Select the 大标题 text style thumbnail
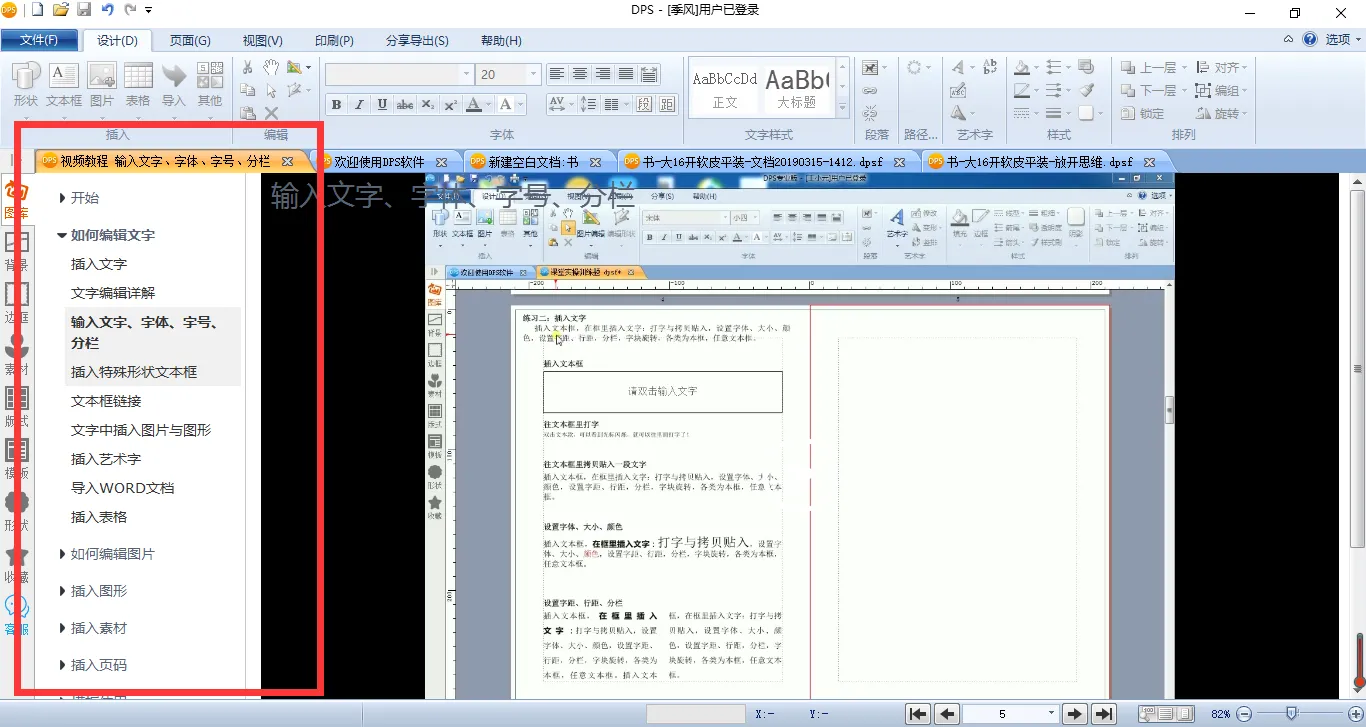1366x727 pixels. click(797, 88)
